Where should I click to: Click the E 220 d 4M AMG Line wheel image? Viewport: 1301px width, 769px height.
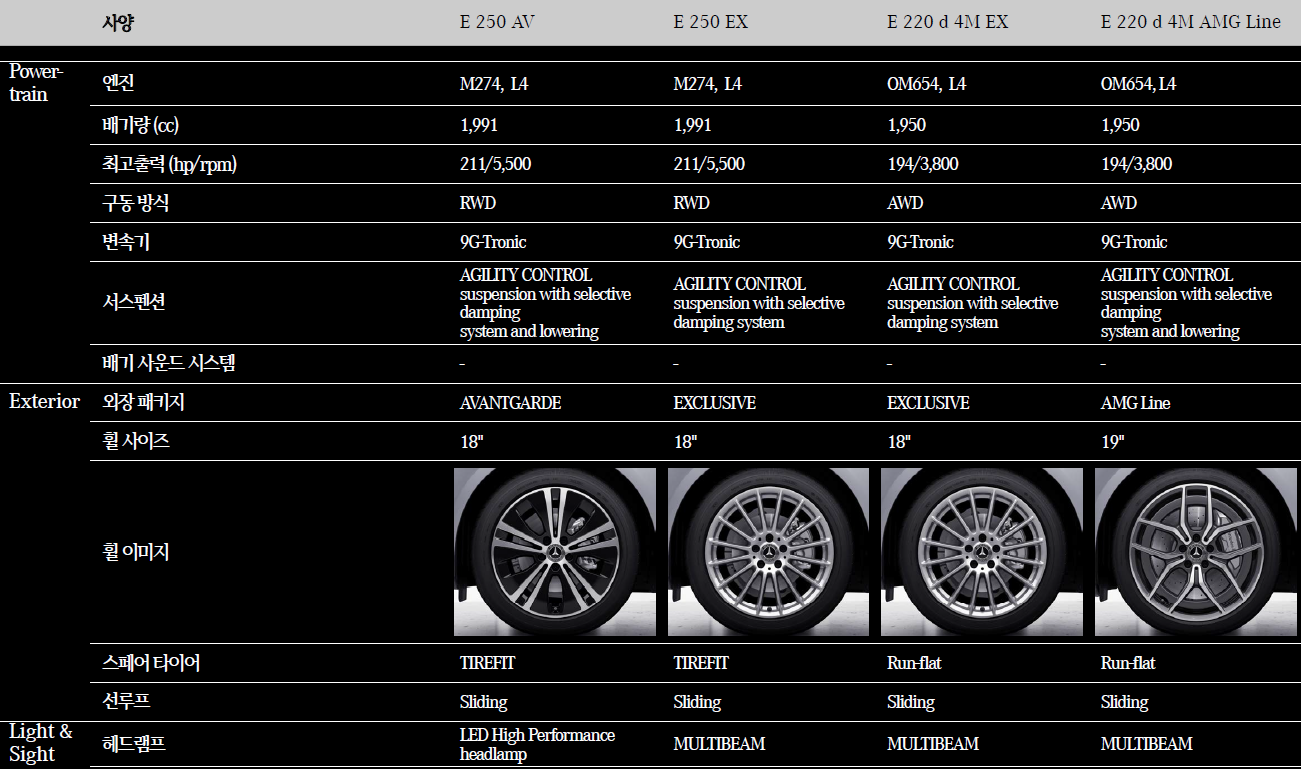1196,552
